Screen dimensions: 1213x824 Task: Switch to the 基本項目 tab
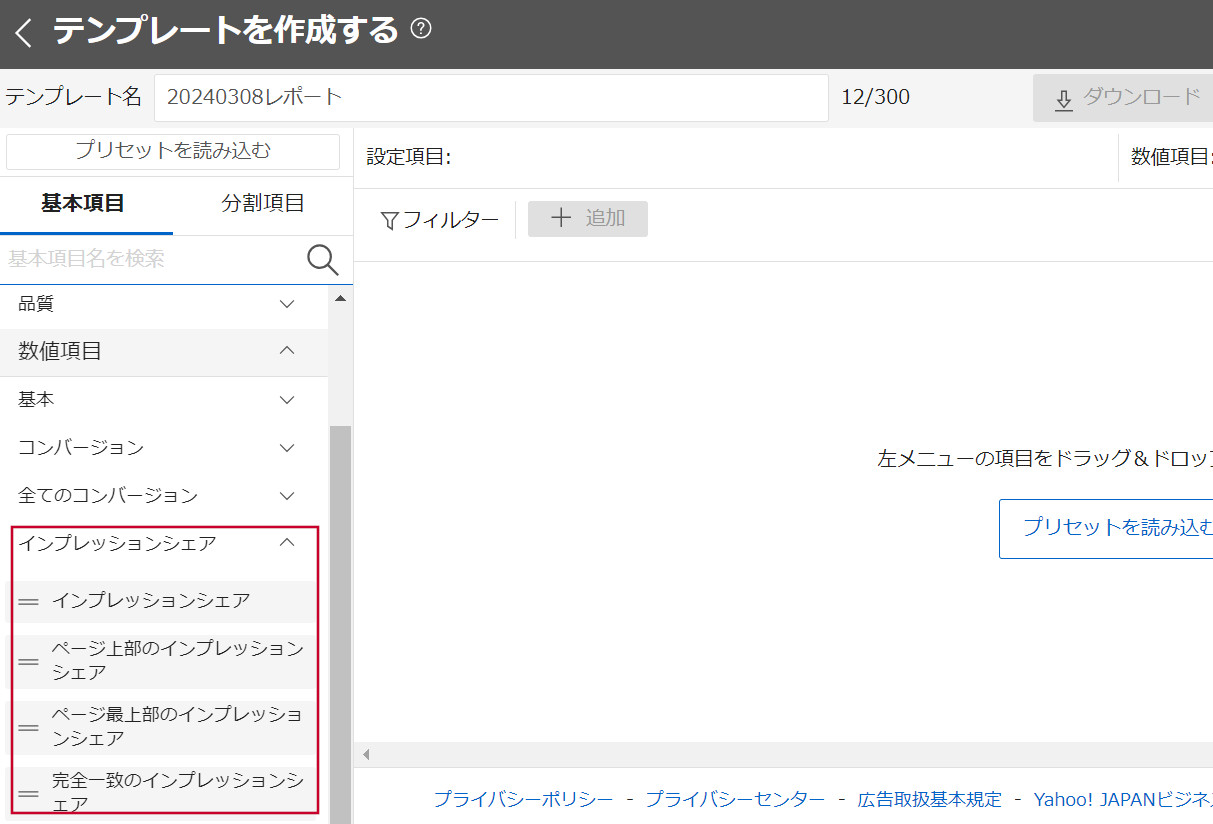coord(83,204)
